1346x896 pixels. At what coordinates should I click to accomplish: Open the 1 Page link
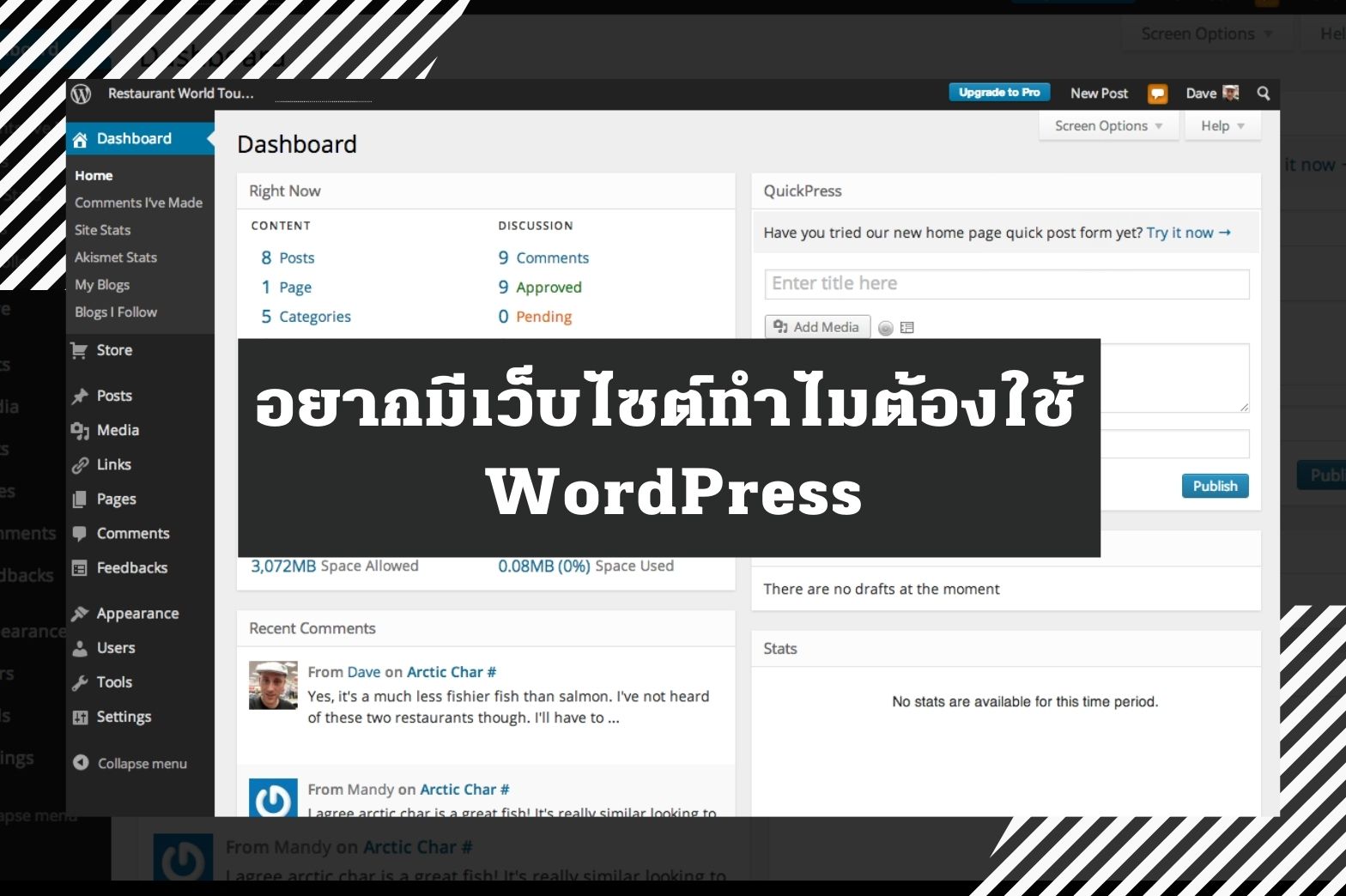point(287,288)
